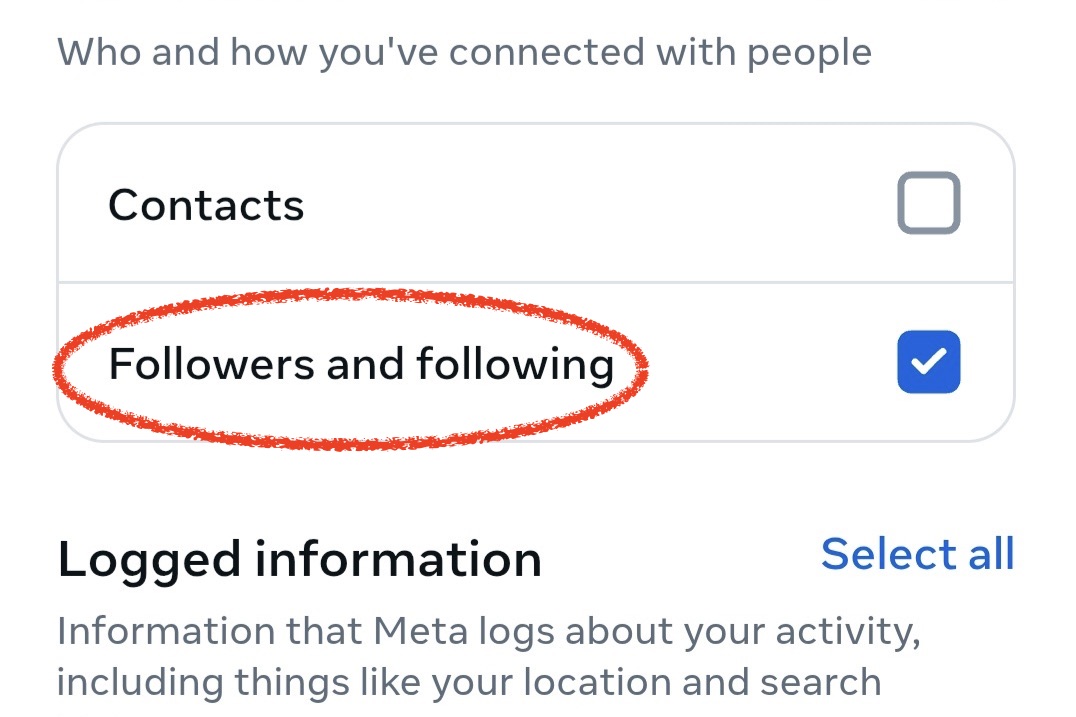
Task: Click the word 'Followers' in second row
Action: (x=211, y=363)
